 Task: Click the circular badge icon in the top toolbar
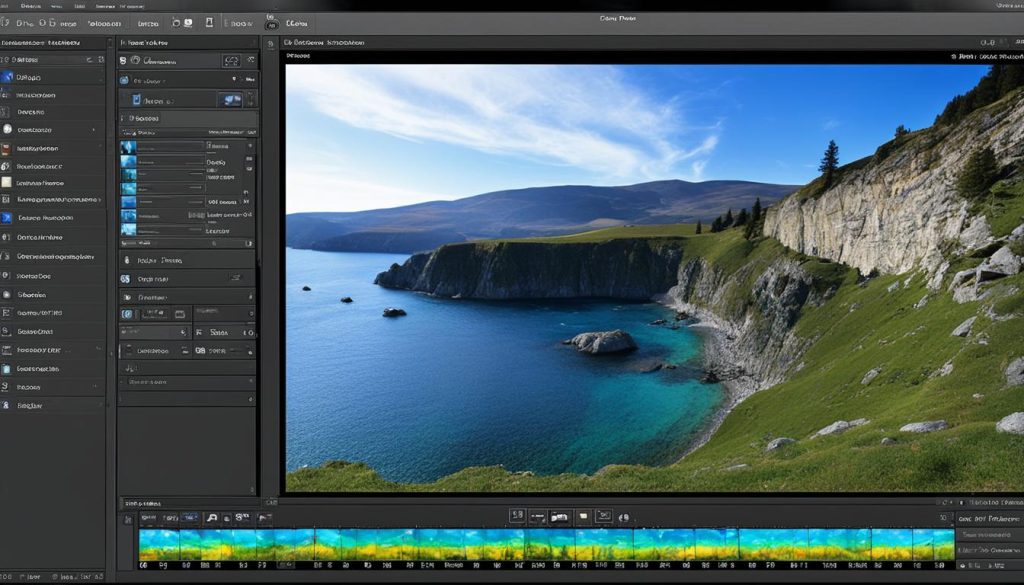272,25
